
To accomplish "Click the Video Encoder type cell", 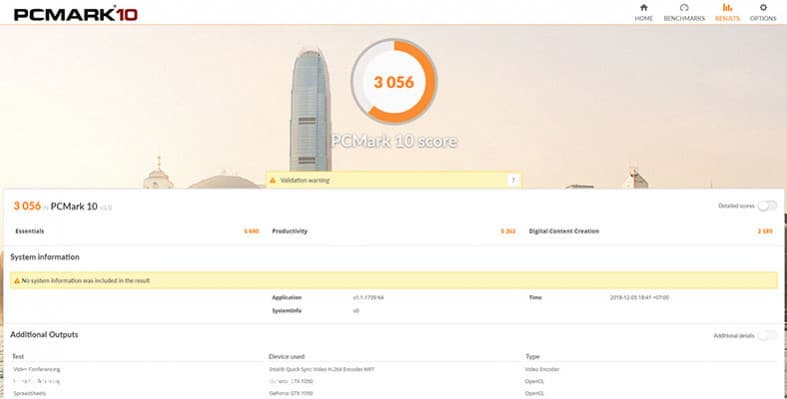I will pyautogui.click(x=543, y=369).
